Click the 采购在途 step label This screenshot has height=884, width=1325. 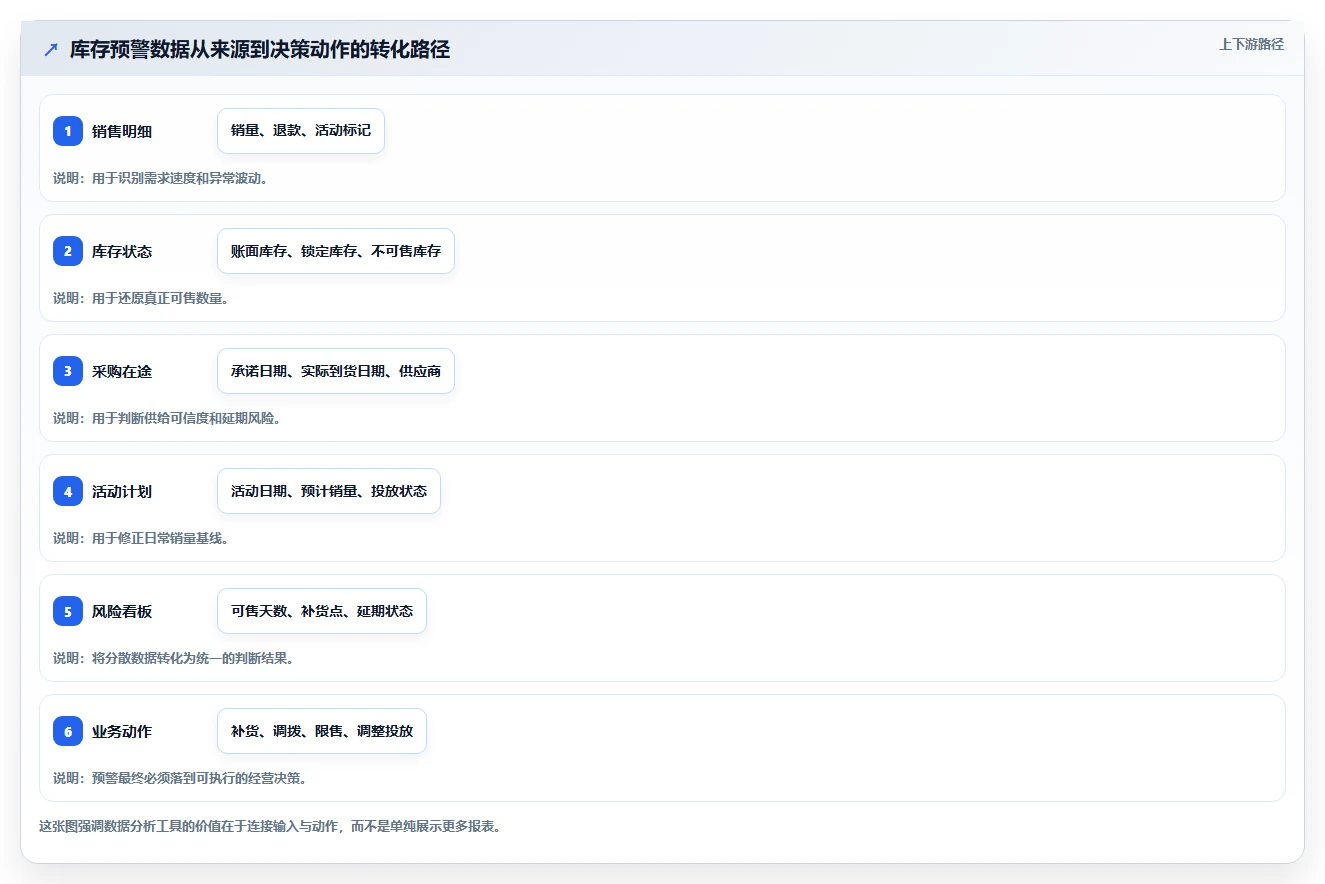click(122, 371)
